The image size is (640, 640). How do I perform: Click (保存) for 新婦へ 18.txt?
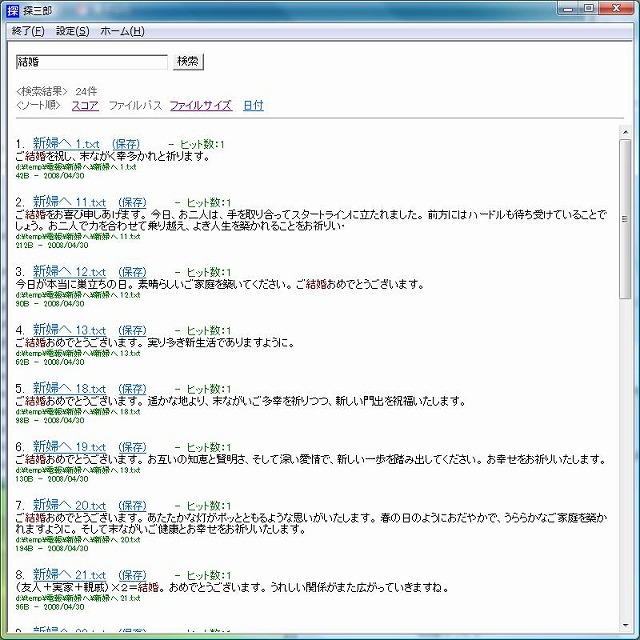tap(132, 389)
